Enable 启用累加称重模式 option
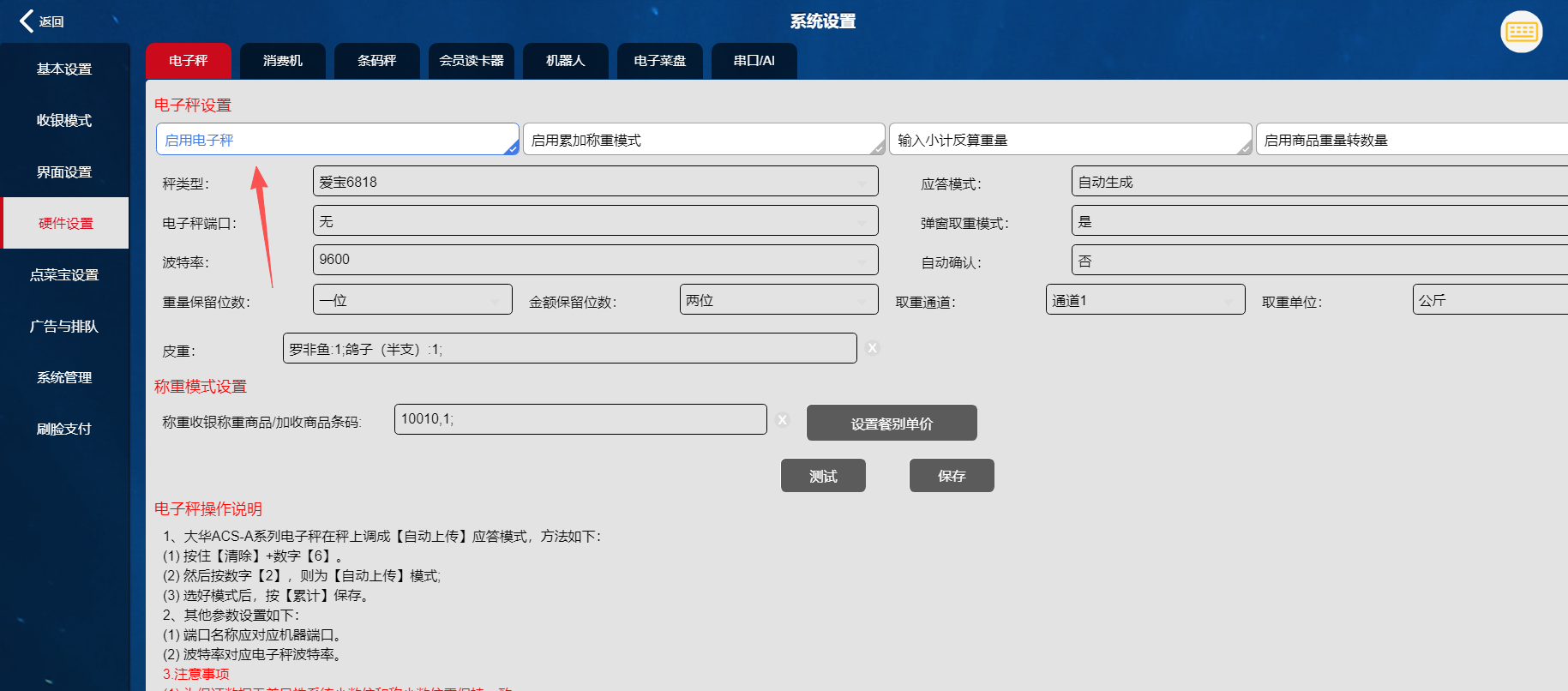The width and height of the screenshot is (1568, 691). click(703, 140)
